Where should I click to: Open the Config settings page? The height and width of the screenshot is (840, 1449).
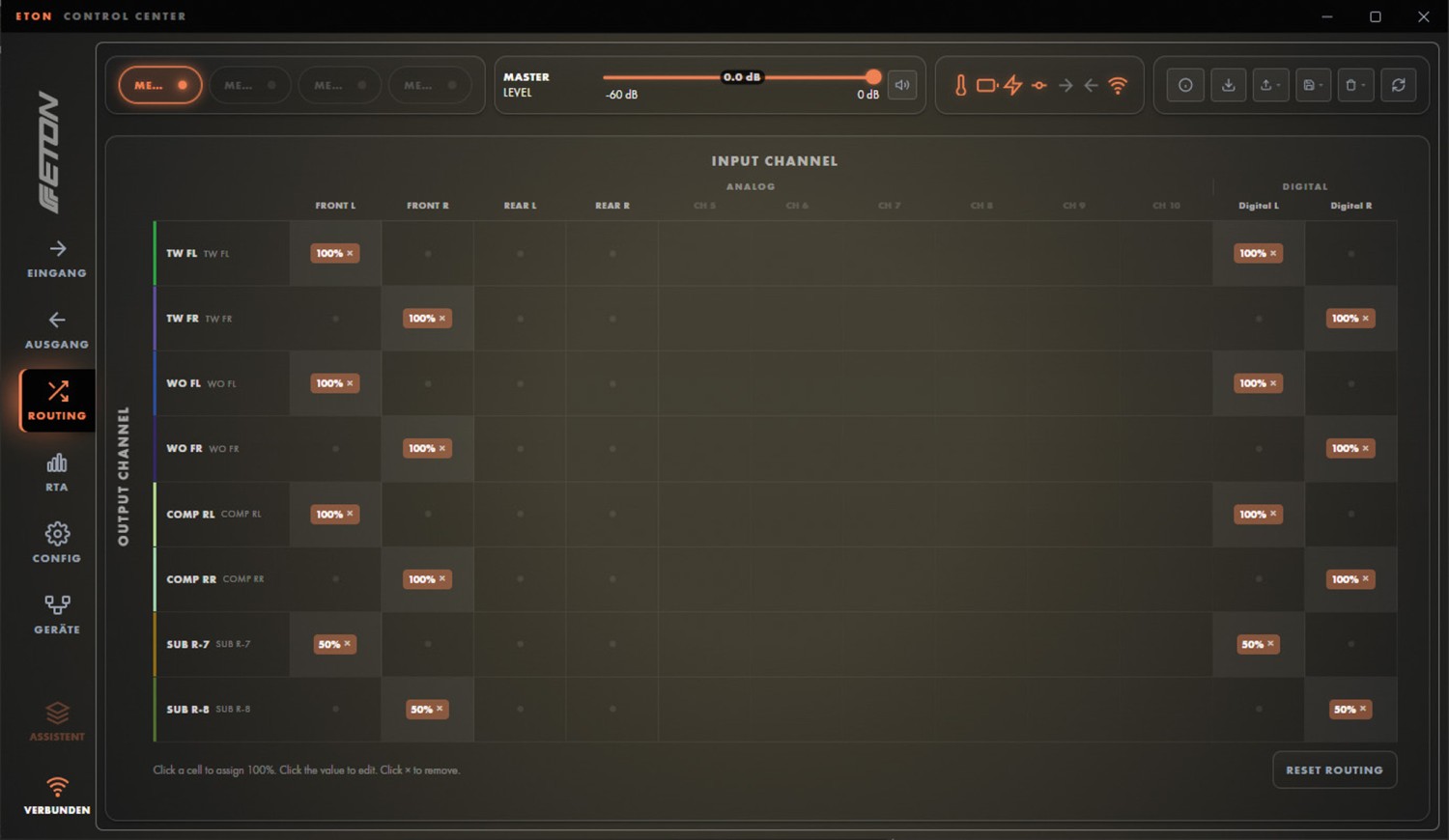(x=57, y=544)
